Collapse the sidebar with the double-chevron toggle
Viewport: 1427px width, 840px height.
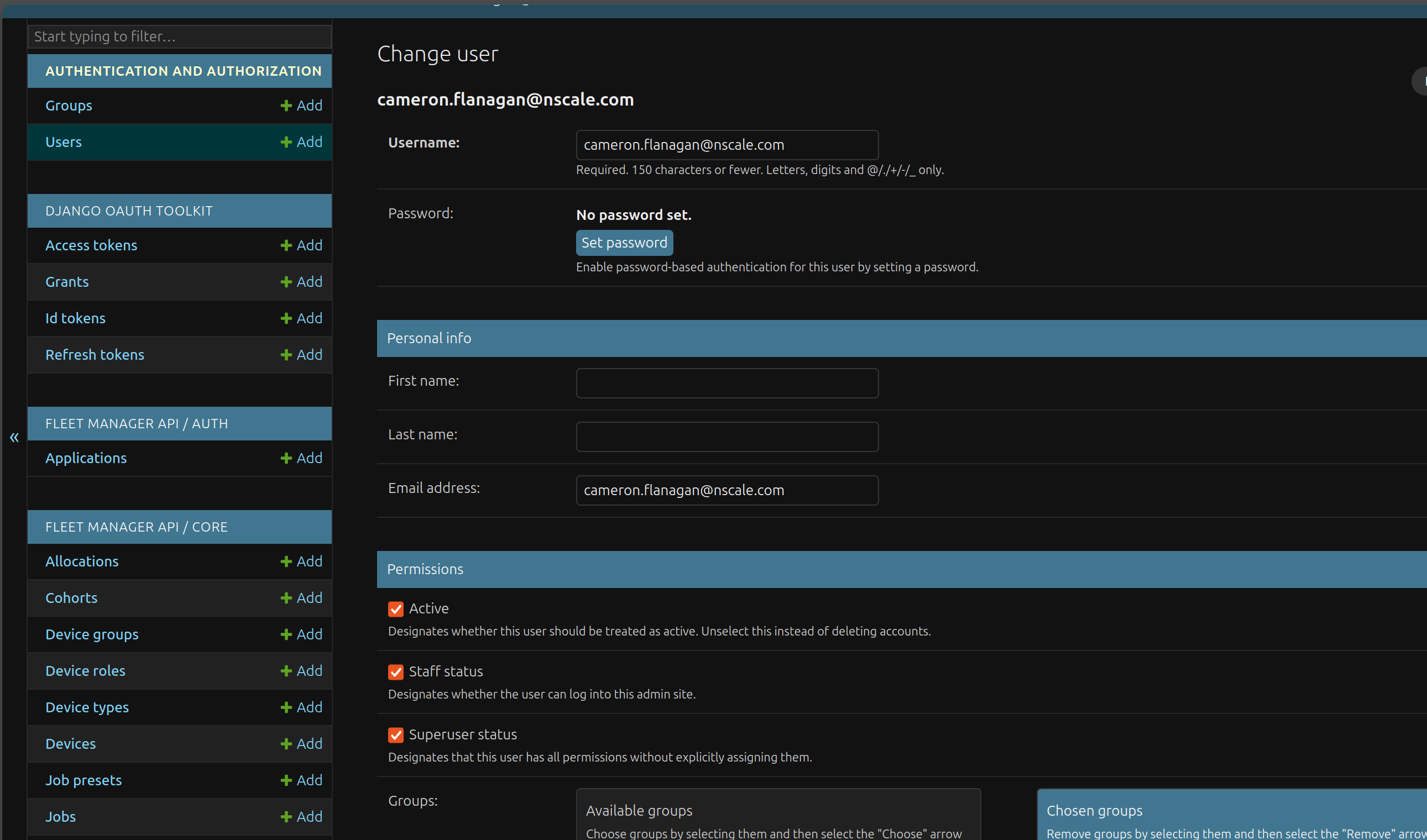pyautogui.click(x=14, y=437)
